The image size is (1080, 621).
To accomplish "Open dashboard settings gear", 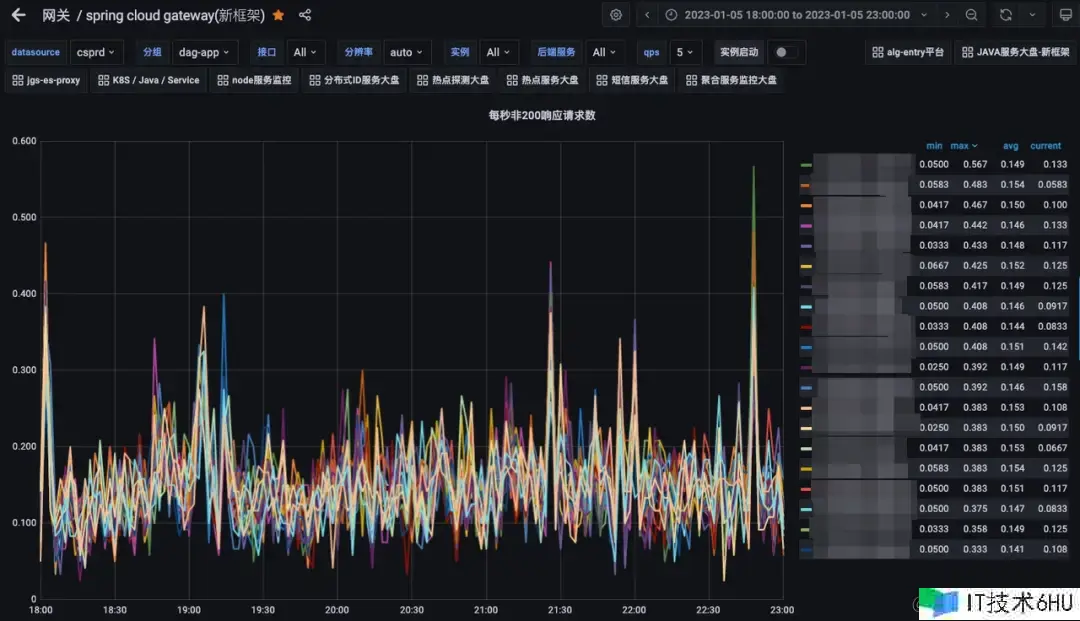I will (x=616, y=15).
